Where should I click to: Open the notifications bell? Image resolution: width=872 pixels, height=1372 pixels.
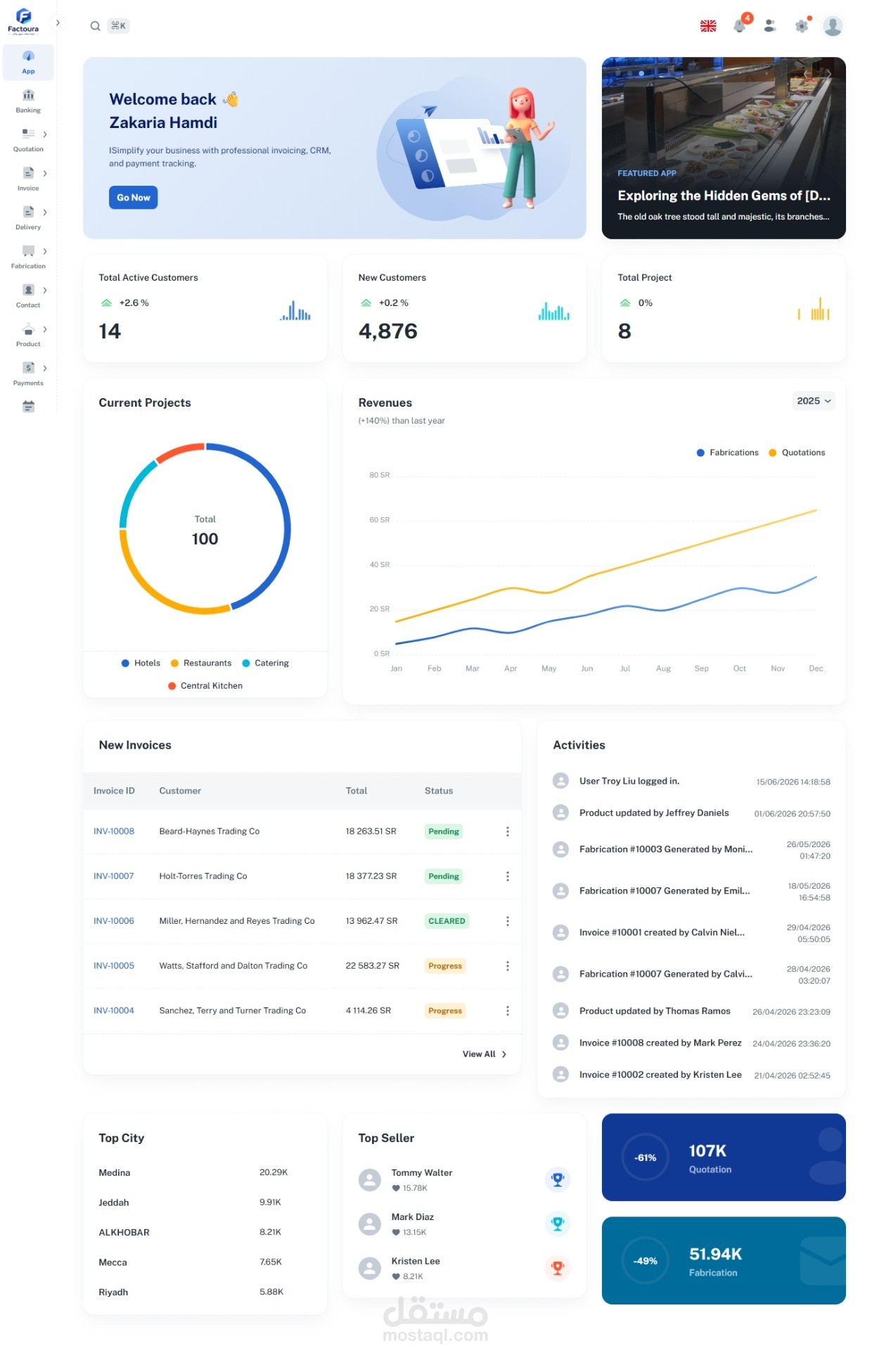pyautogui.click(x=740, y=25)
